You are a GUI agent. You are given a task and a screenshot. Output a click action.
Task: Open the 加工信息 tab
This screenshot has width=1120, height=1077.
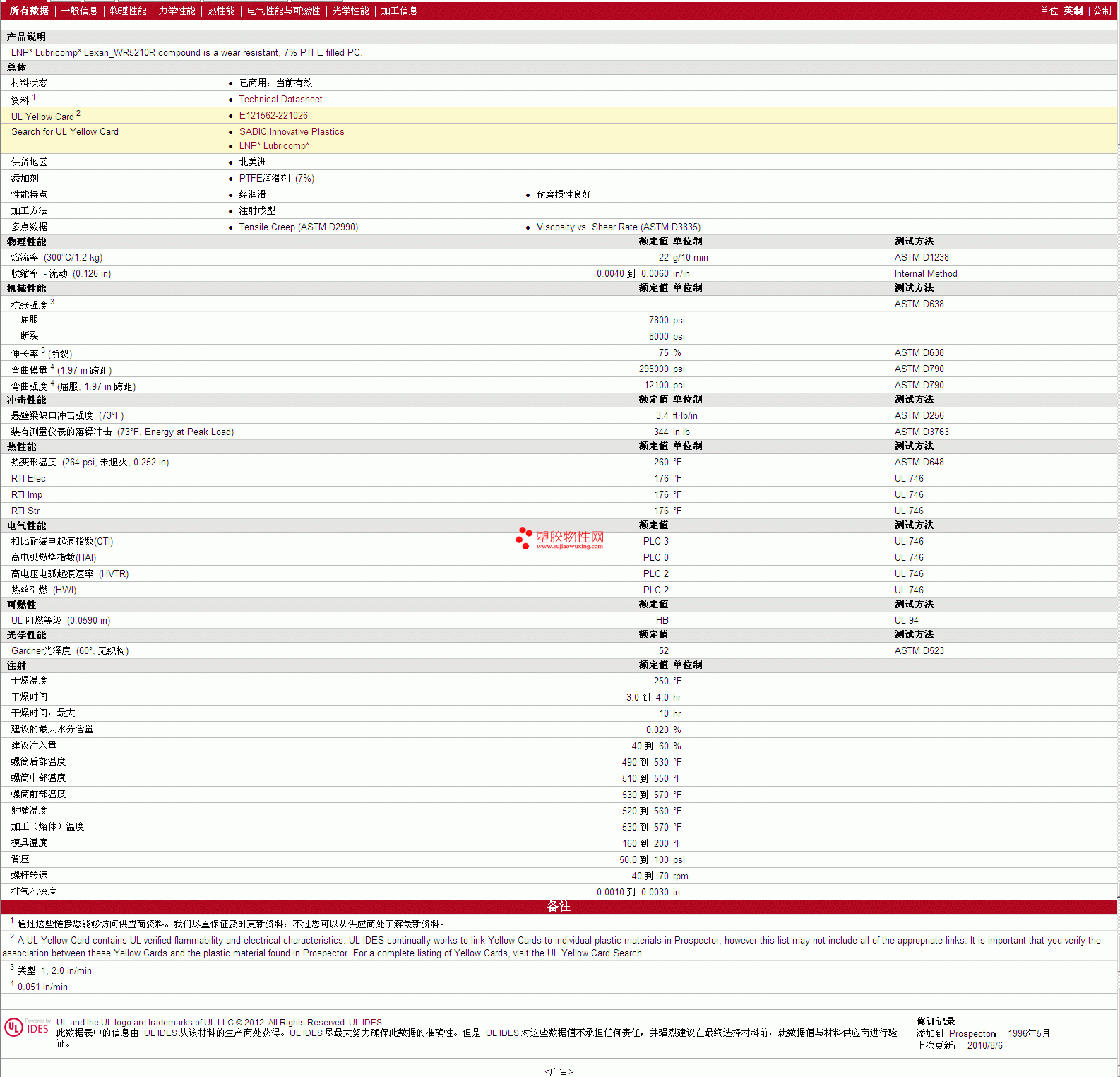(400, 11)
